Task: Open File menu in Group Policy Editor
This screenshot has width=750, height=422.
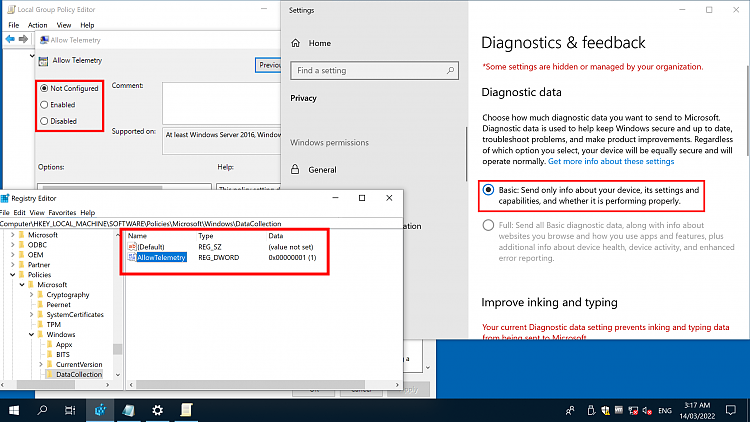Action: (13, 25)
